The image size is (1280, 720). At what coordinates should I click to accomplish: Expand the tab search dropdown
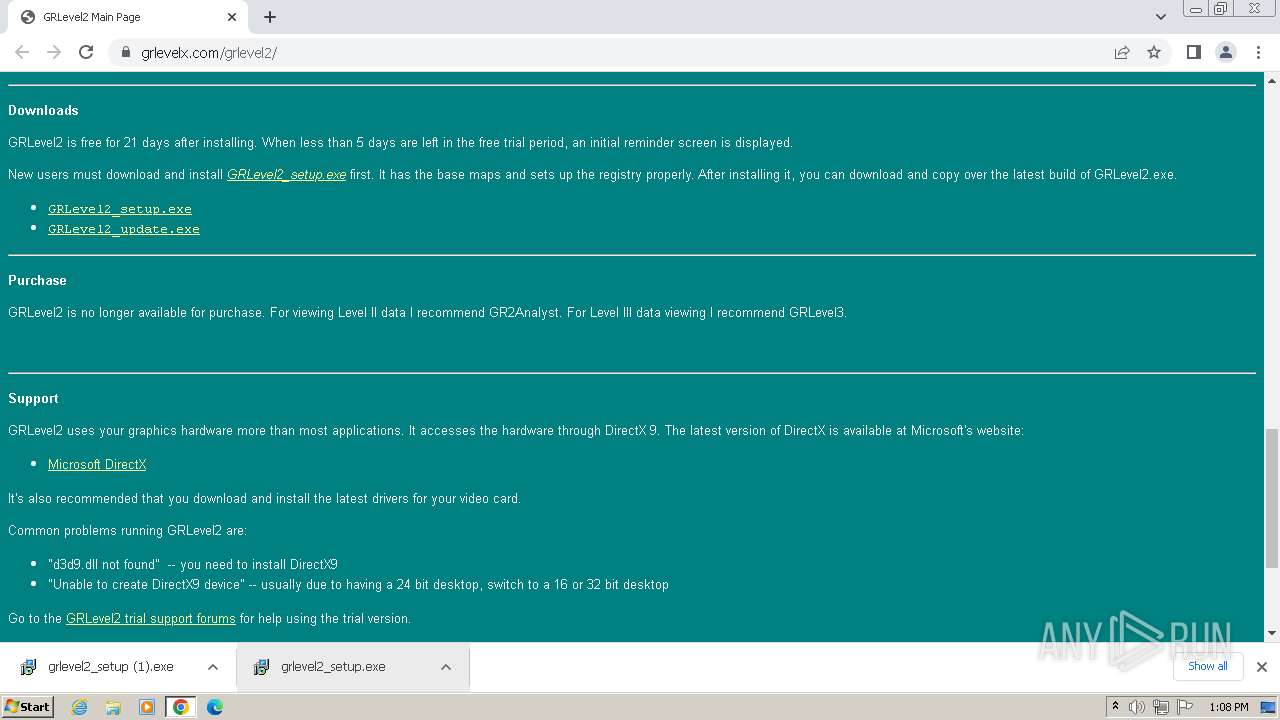1160,17
